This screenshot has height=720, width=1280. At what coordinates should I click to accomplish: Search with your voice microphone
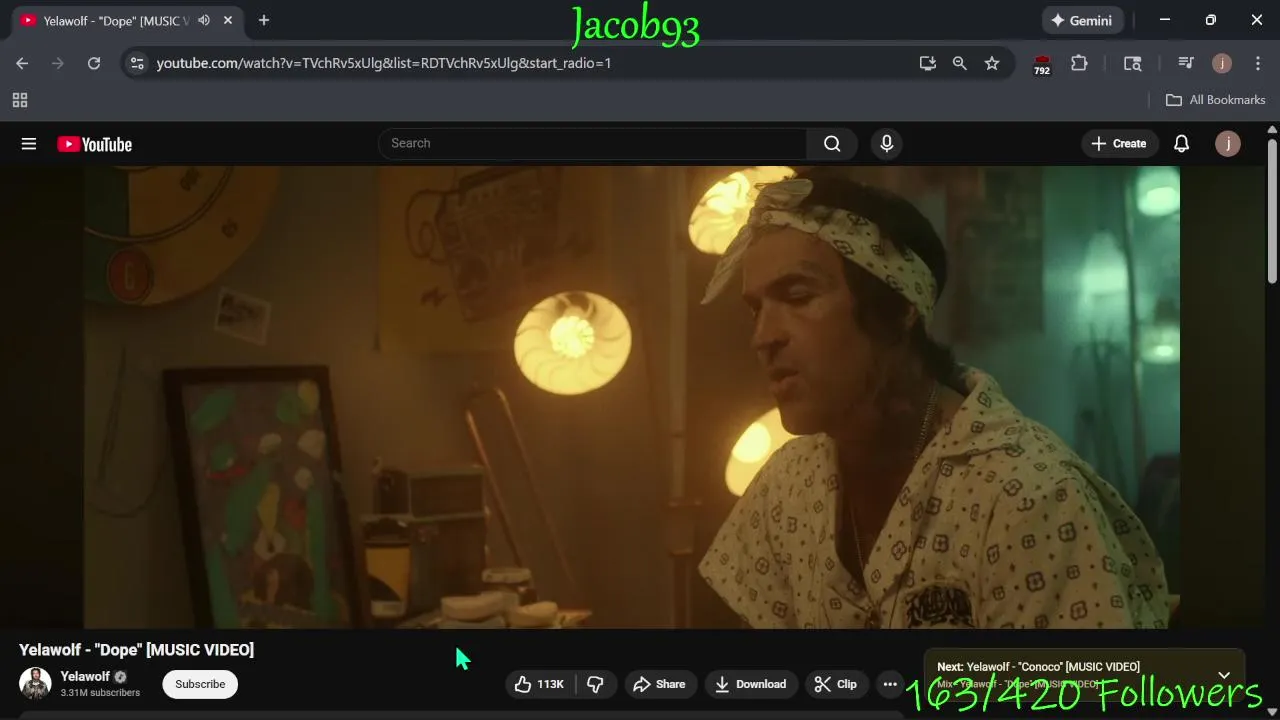(x=886, y=143)
